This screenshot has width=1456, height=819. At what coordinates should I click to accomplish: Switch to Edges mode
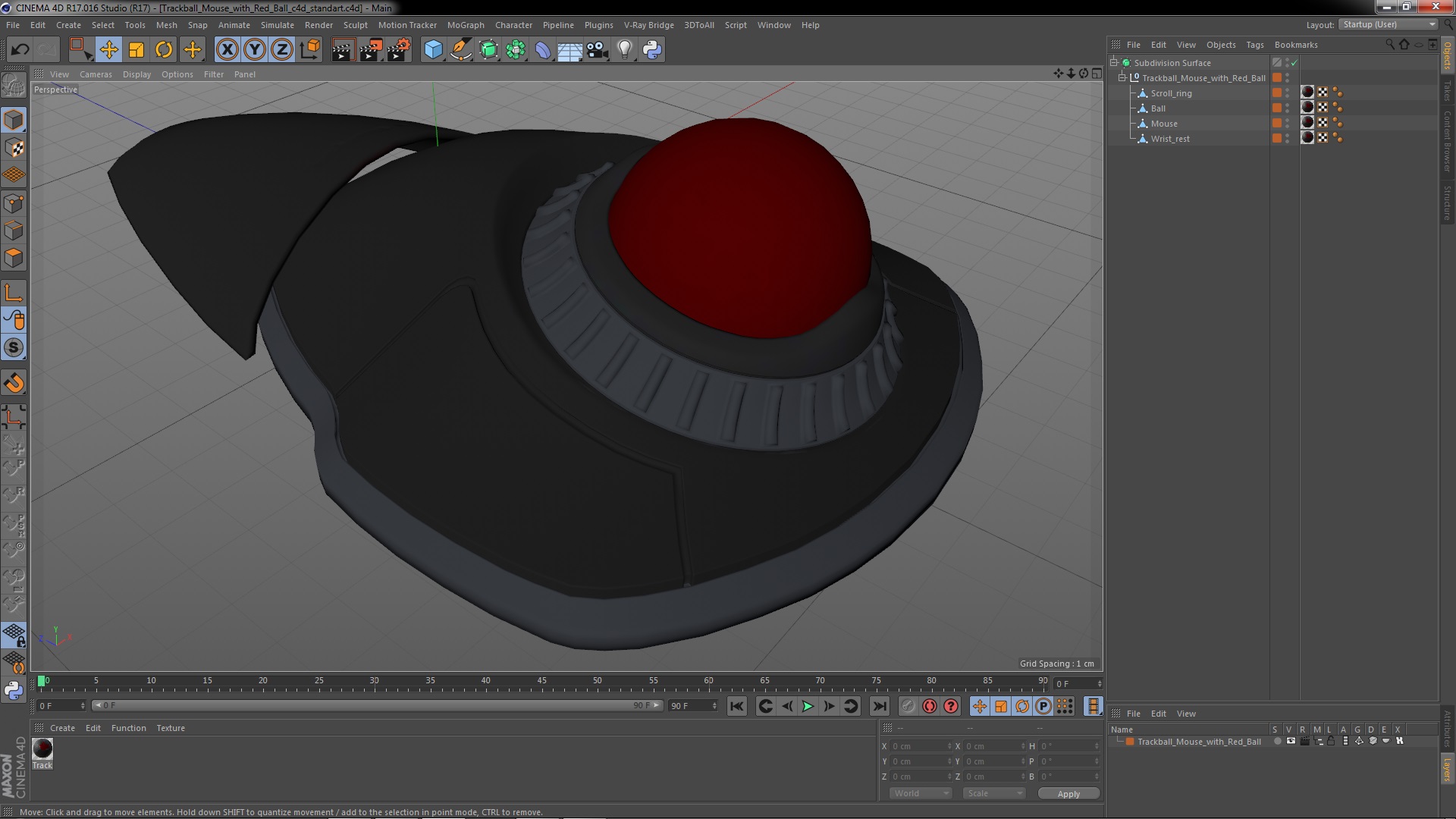point(14,231)
